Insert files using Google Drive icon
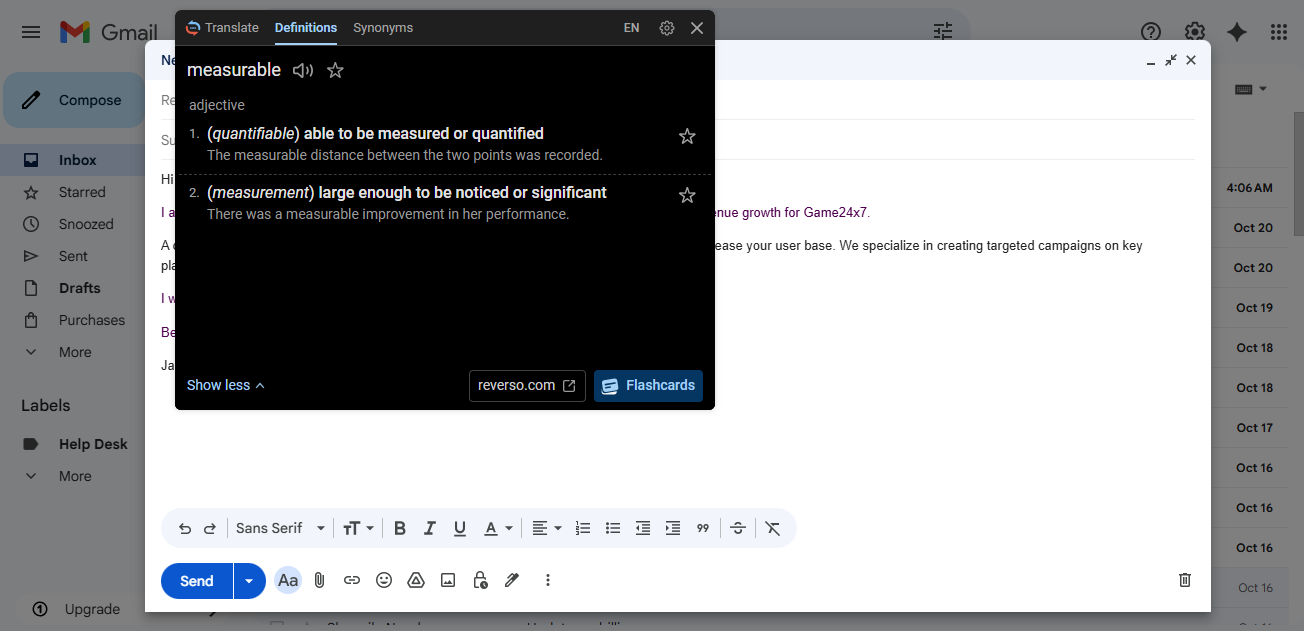 (x=416, y=580)
